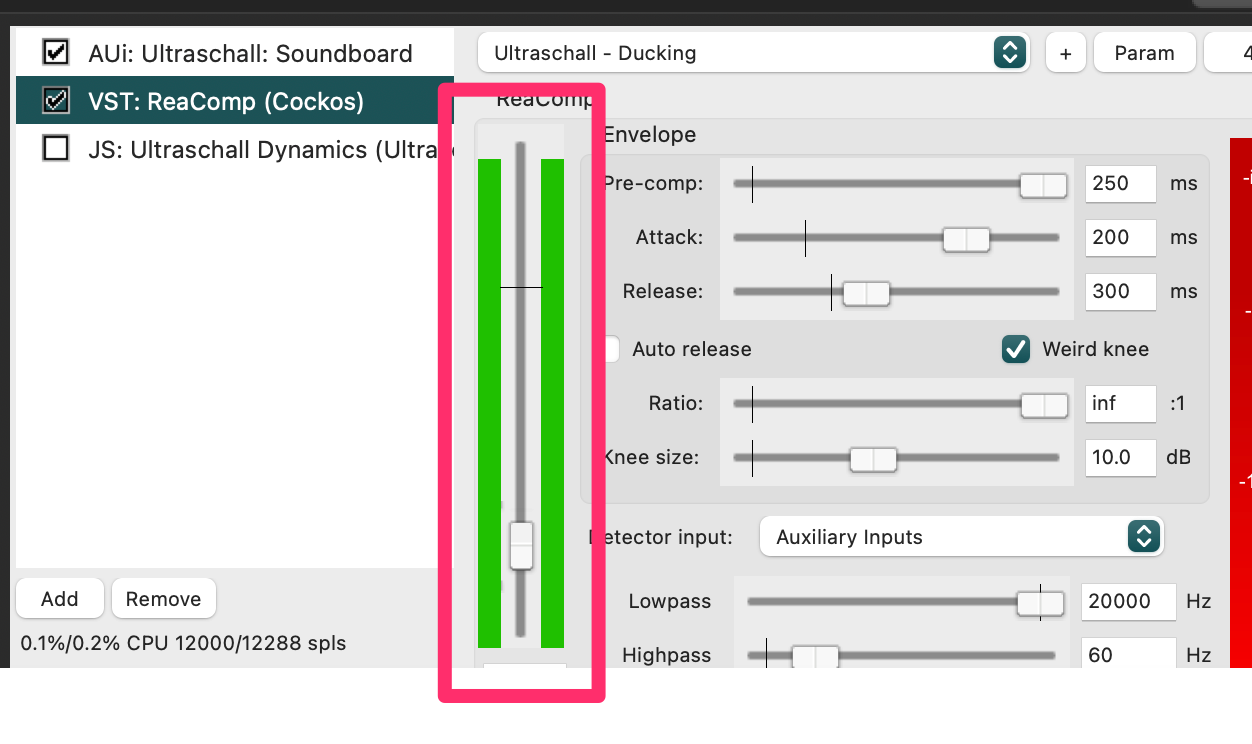Click the plus button beside preset
This screenshot has width=1252, height=744.
(1065, 53)
